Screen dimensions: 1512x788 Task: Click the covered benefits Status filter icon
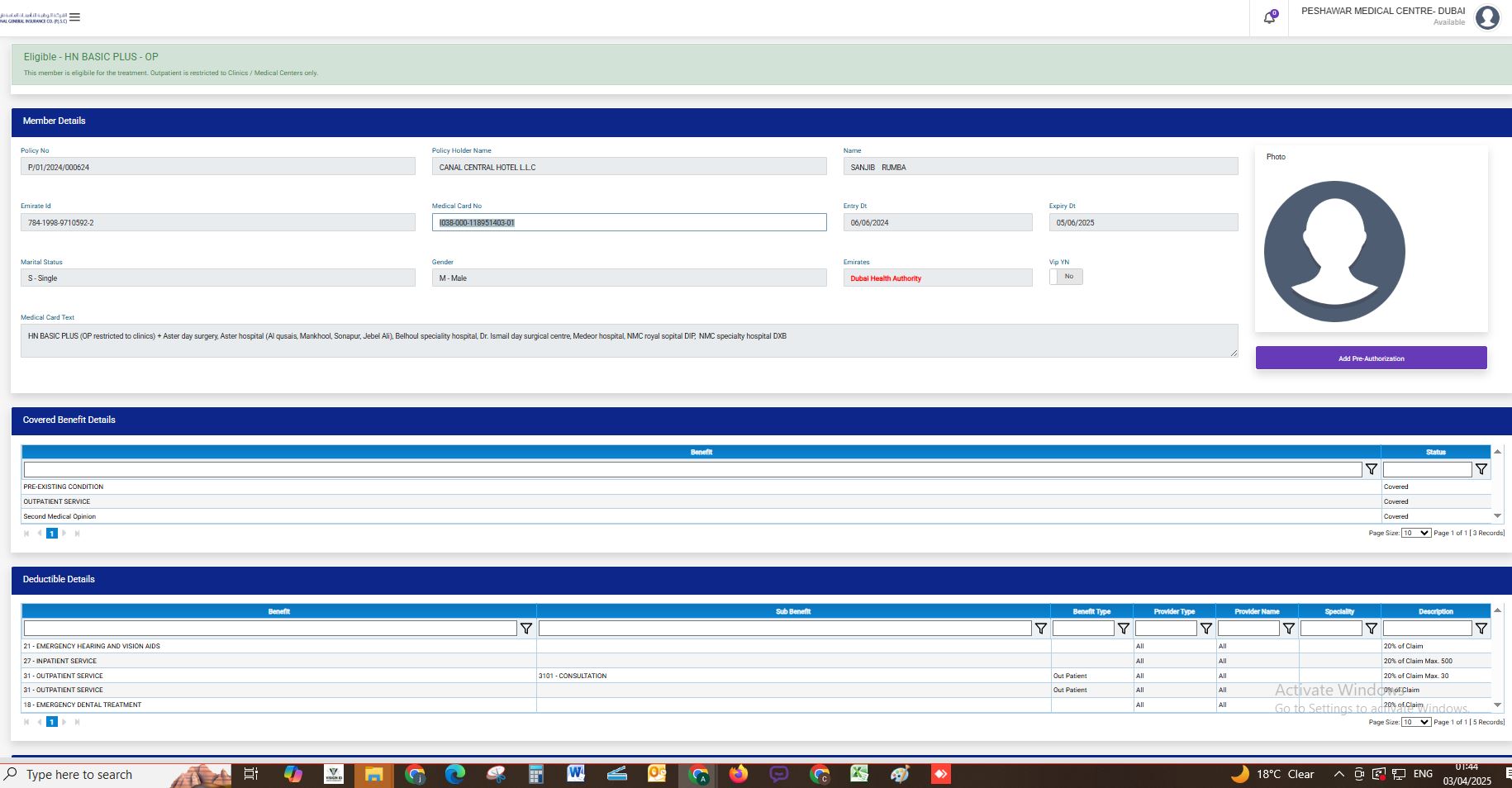click(x=1481, y=469)
